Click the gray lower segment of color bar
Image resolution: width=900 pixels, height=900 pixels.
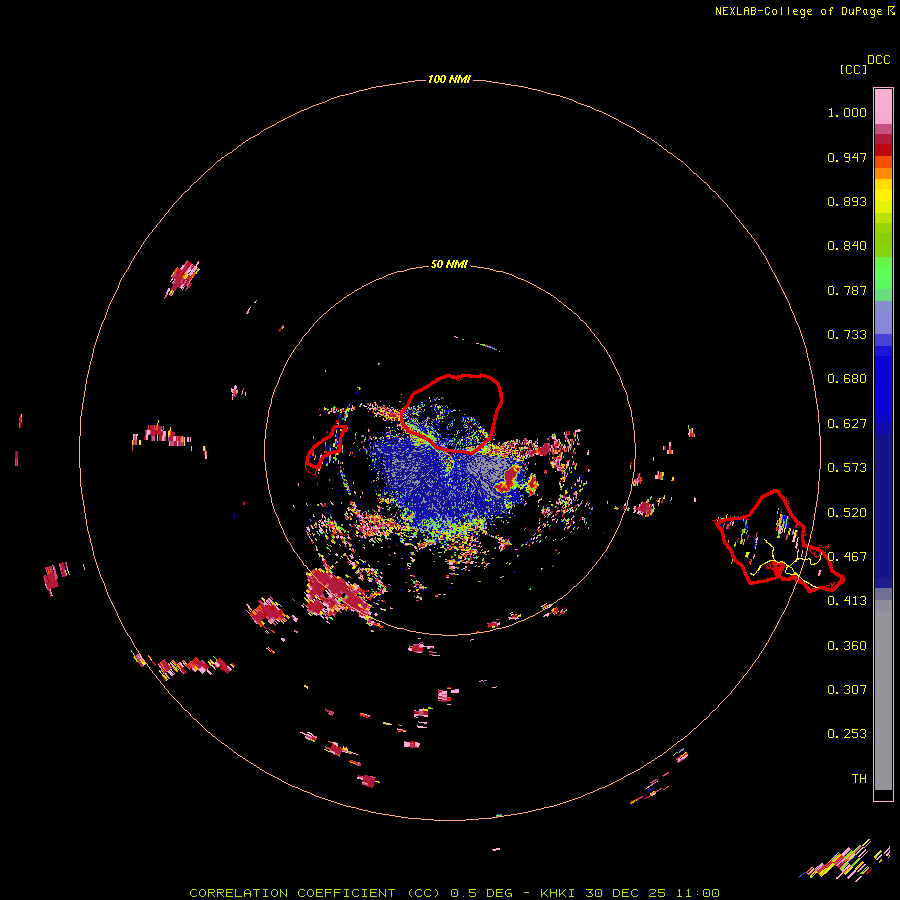click(x=883, y=695)
